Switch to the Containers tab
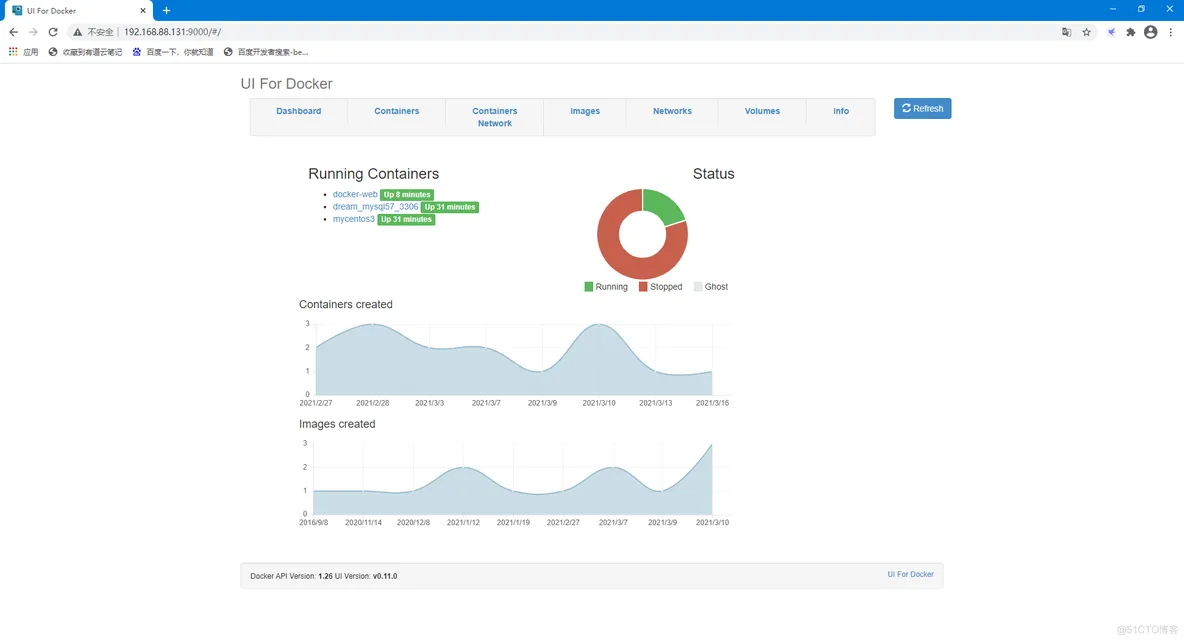 [396, 111]
